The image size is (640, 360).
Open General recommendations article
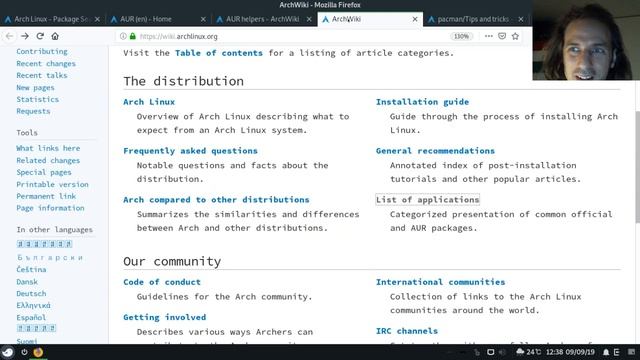tap(435, 151)
